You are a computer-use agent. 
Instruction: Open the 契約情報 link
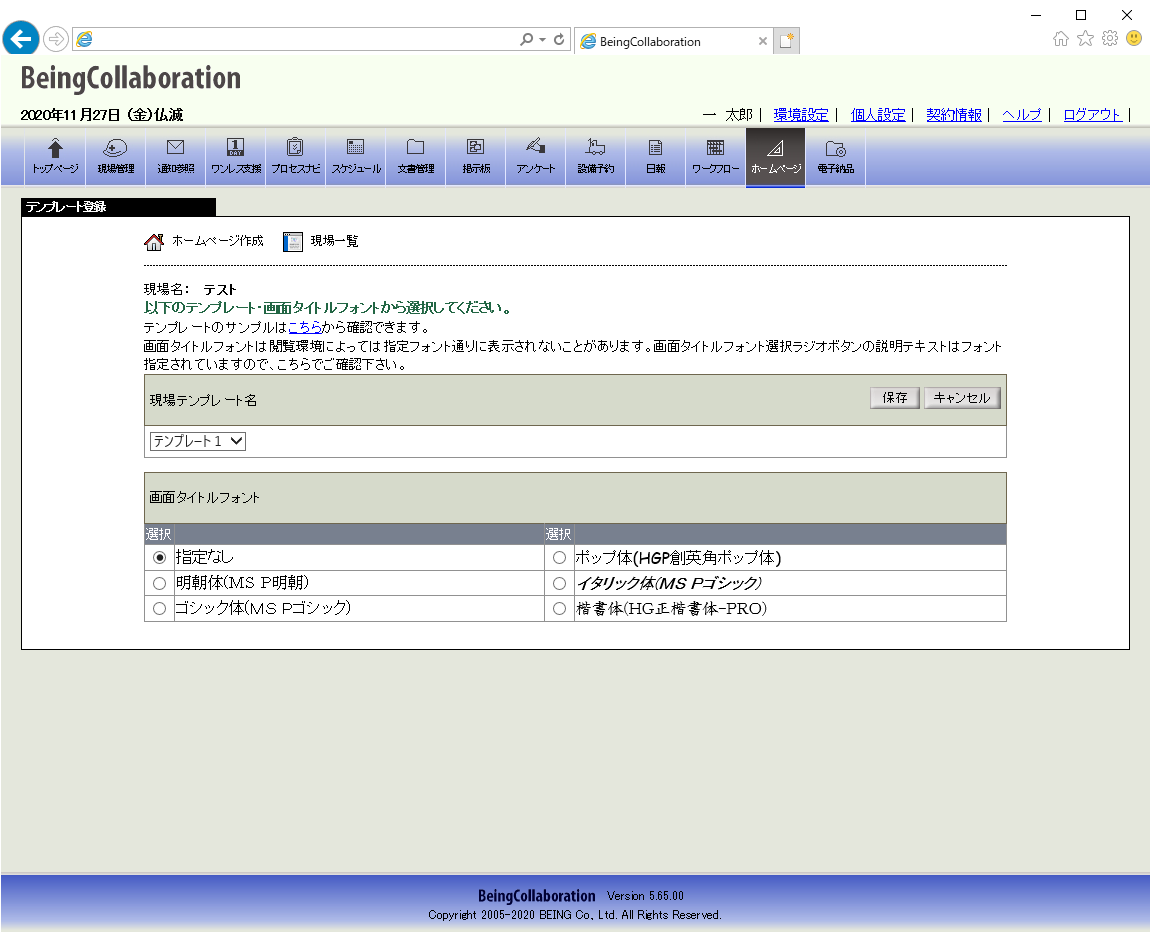pyautogui.click(x=954, y=115)
